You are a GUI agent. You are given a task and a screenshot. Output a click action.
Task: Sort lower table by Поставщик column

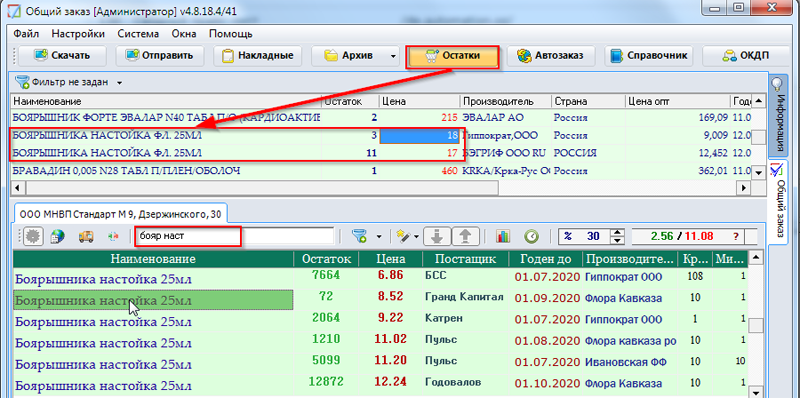point(465,259)
